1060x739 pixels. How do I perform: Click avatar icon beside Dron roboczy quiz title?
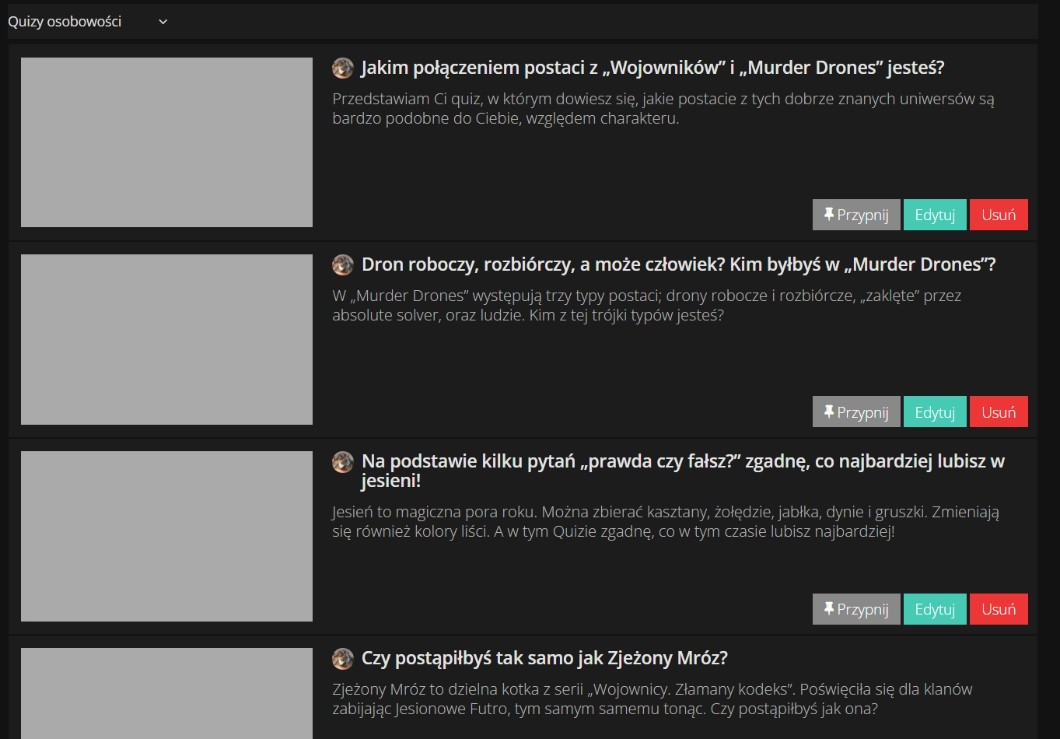point(343,265)
